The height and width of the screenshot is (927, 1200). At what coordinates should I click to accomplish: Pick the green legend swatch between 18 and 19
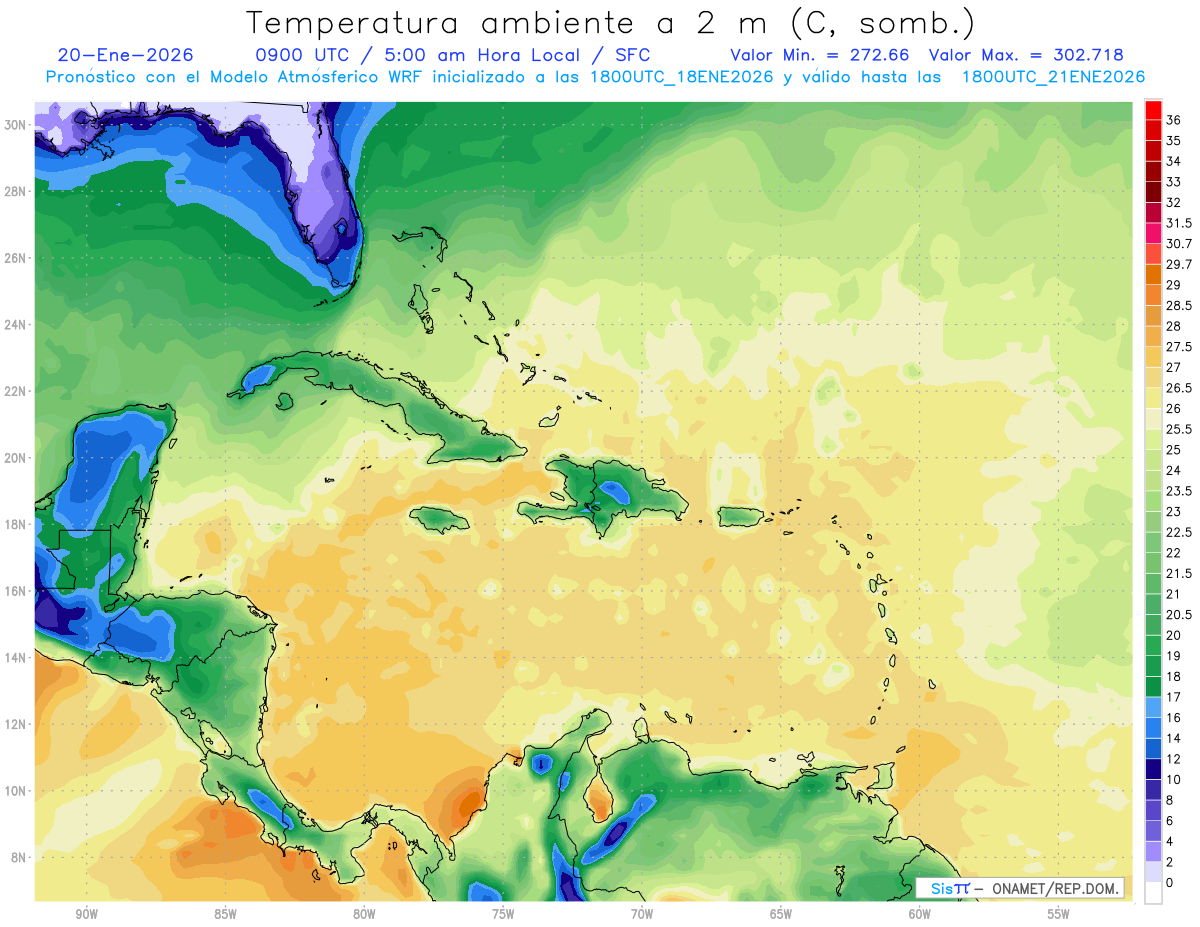(1153, 666)
